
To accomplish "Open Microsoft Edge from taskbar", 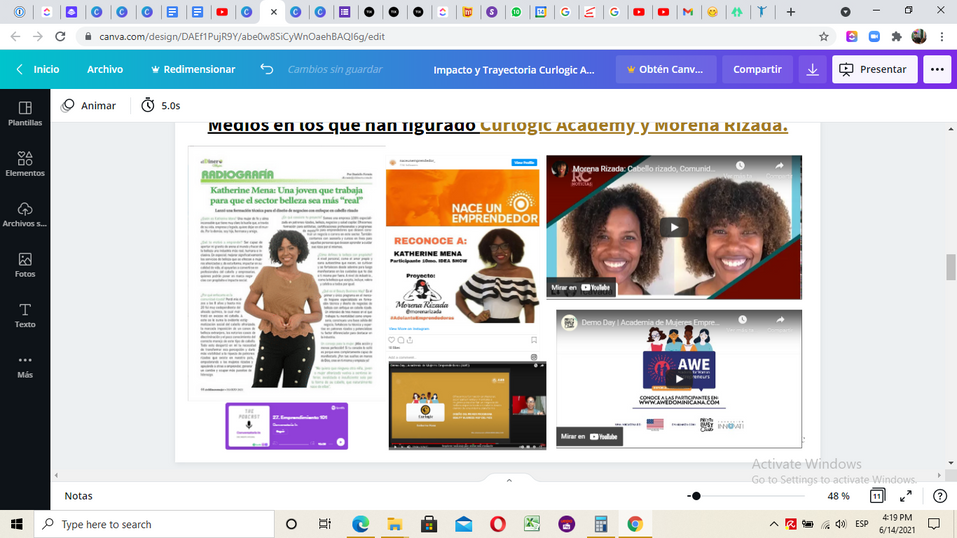I will pyautogui.click(x=360, y=524).
